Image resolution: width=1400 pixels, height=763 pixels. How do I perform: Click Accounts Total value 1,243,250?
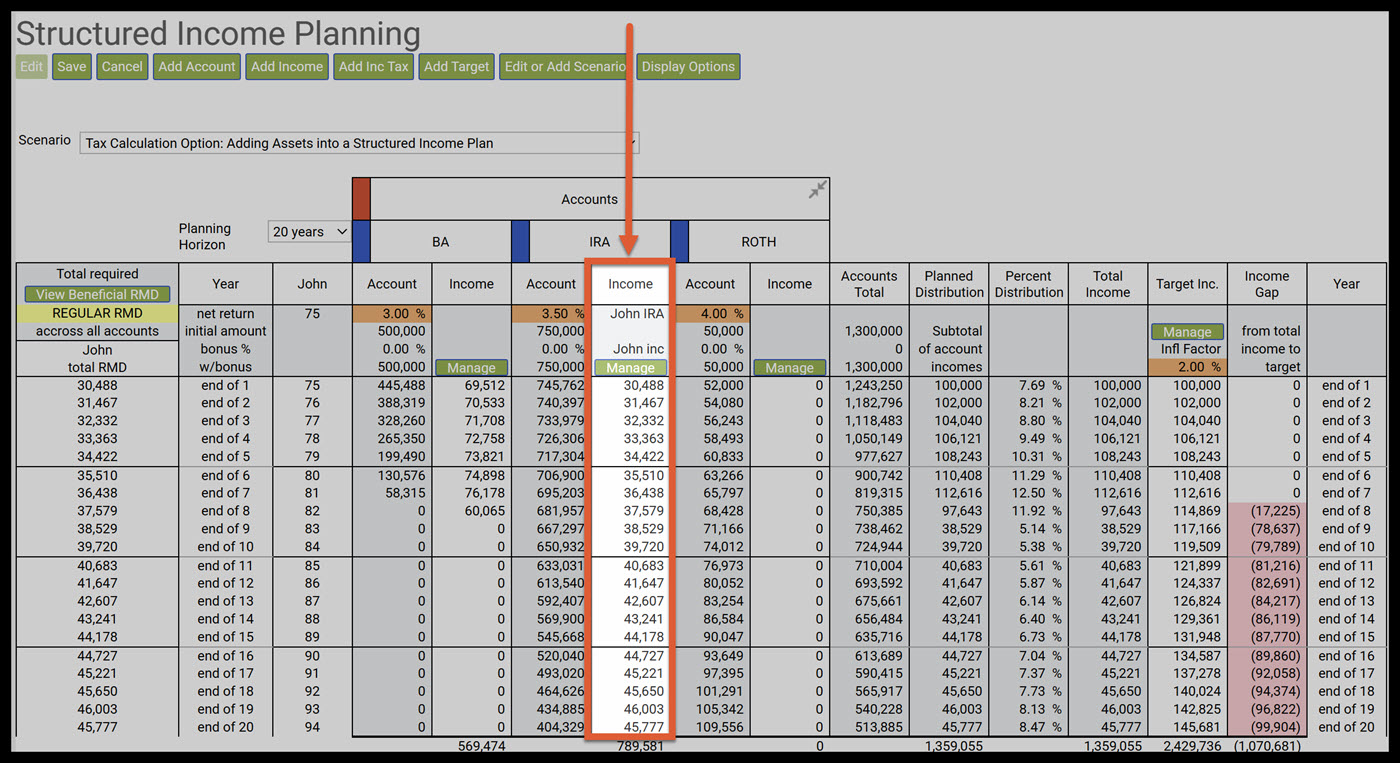click(872, 386)
